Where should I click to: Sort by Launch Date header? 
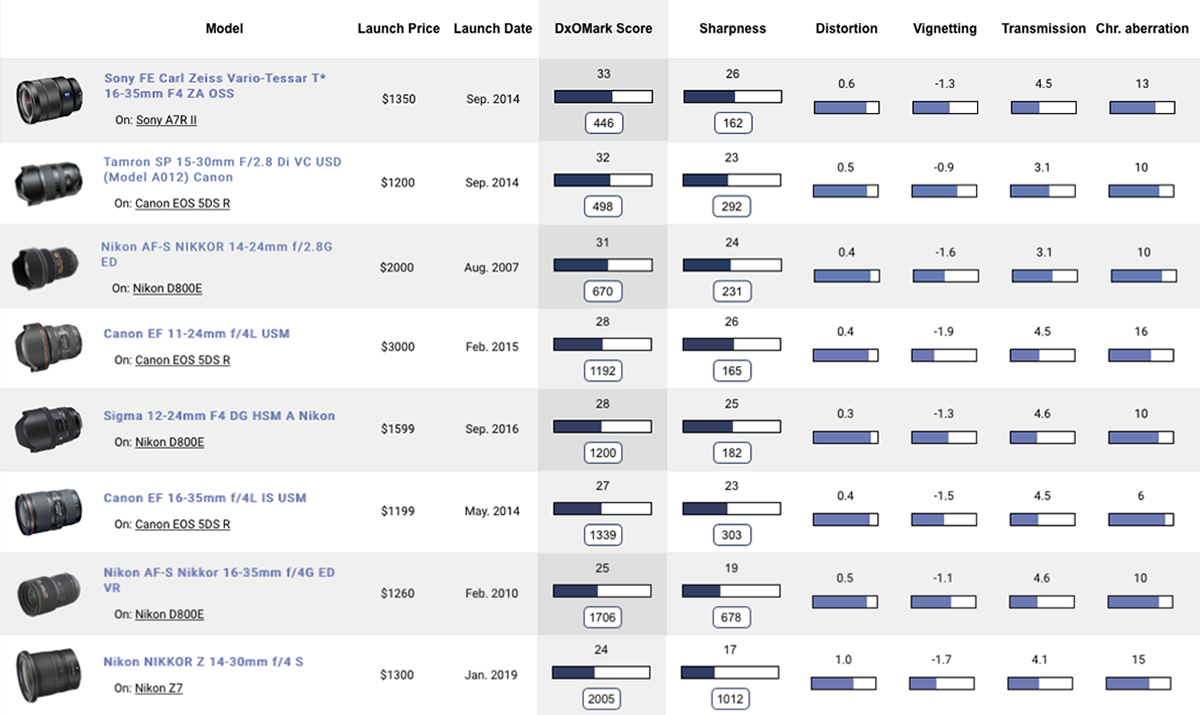(492, 29)
